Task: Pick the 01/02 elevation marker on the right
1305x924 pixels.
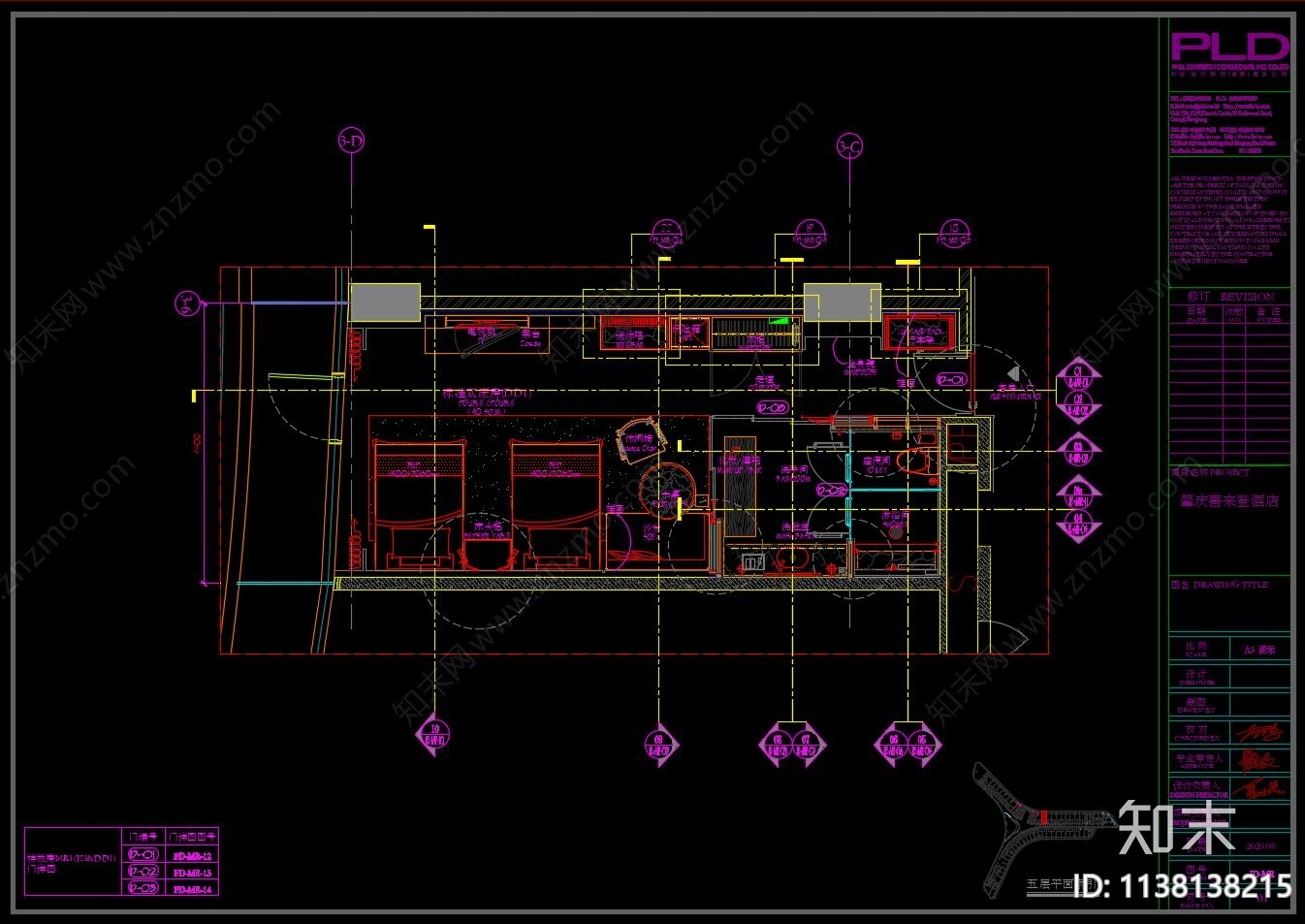Action: click(1078, 390)
